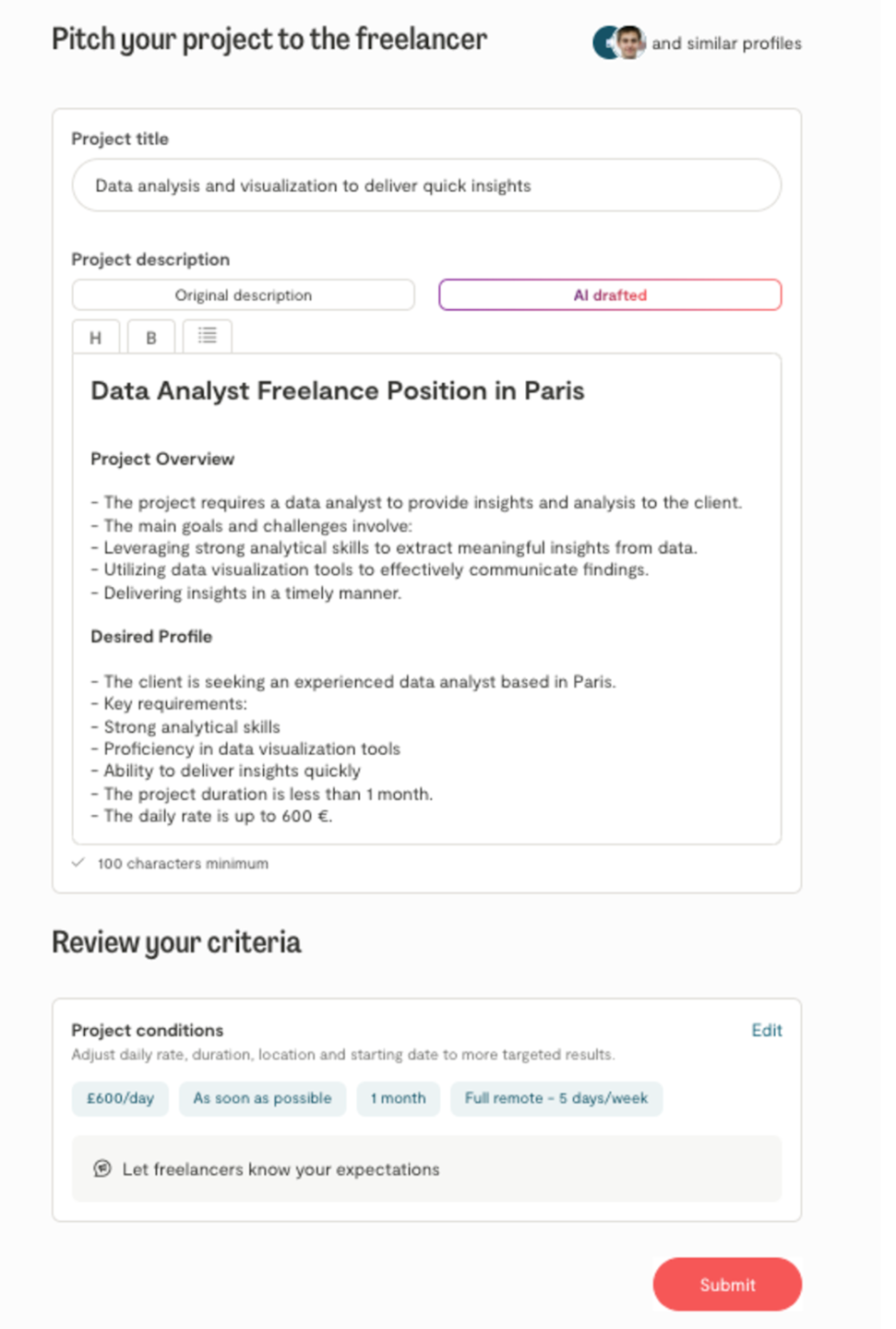
Task: Click the £600/day rate chip
Action: [x=120, y=1098]
